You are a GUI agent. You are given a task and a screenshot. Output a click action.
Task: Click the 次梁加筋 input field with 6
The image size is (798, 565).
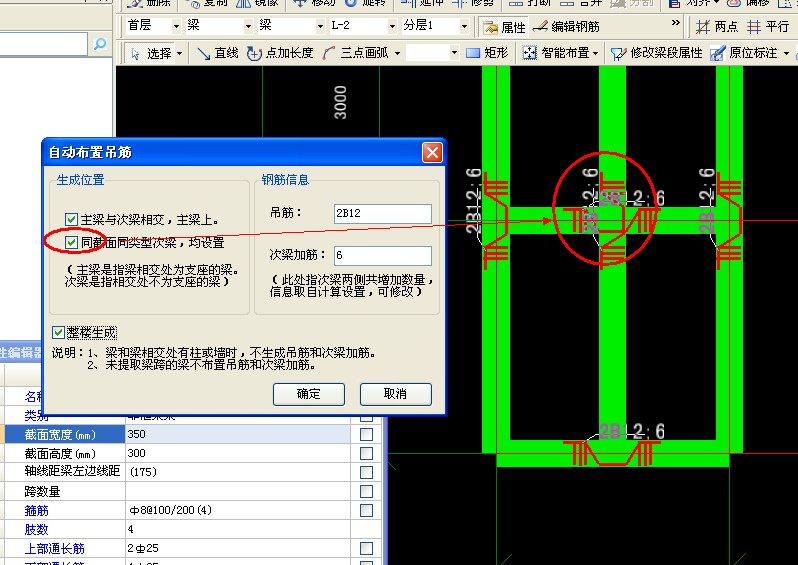pos(383,255)
